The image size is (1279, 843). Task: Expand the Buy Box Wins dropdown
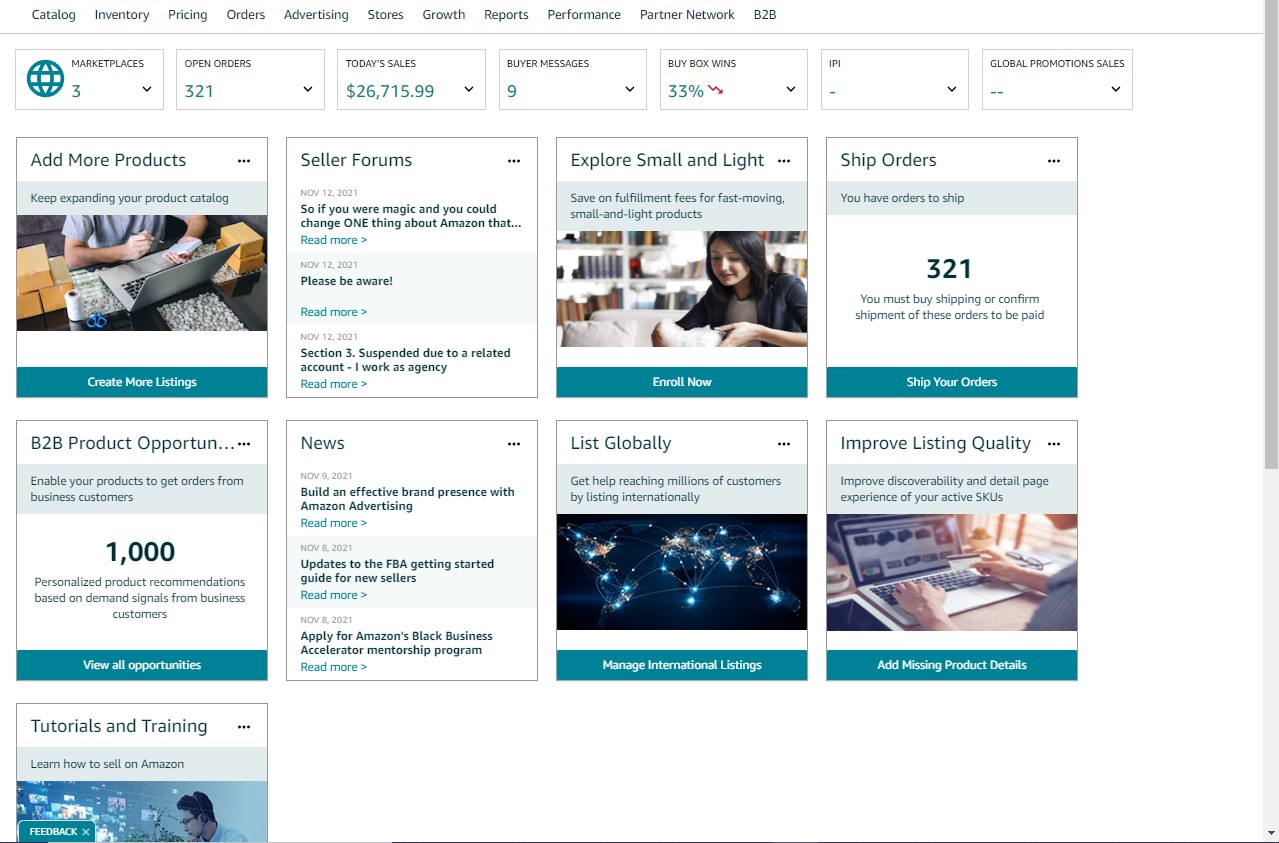point(791,90)
